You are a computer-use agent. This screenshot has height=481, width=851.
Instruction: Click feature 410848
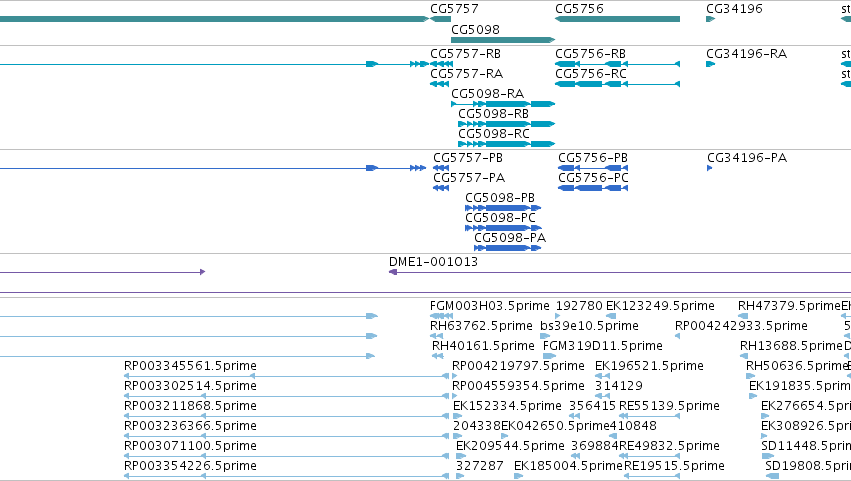(633, 427)
